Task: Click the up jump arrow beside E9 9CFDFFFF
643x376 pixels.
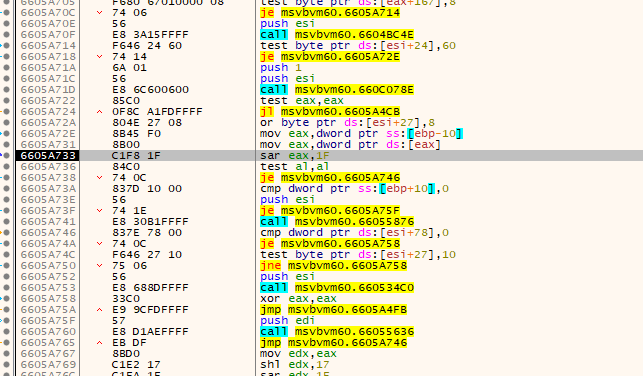Action: 99,310
